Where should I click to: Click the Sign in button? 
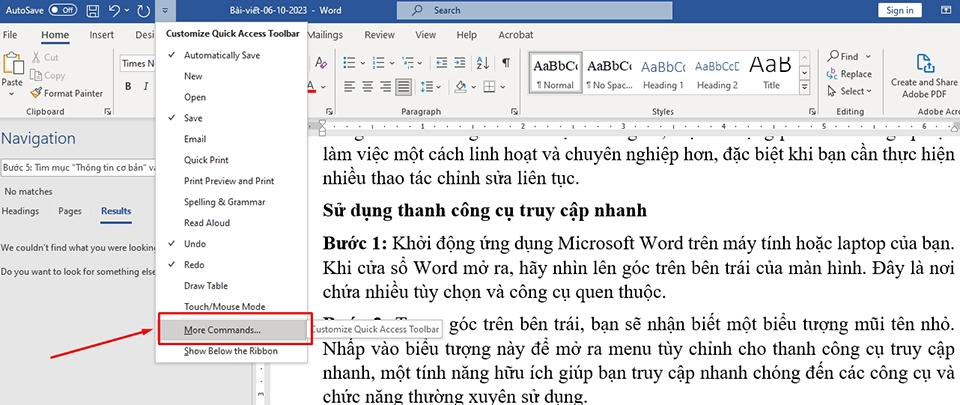pos(899,10)
